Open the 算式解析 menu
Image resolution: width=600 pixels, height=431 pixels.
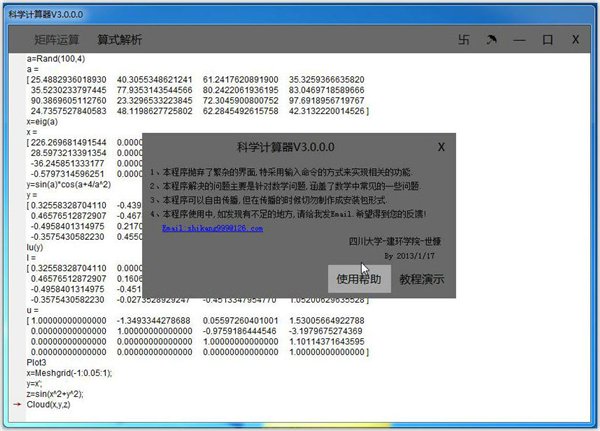click(x=119, y=39)
